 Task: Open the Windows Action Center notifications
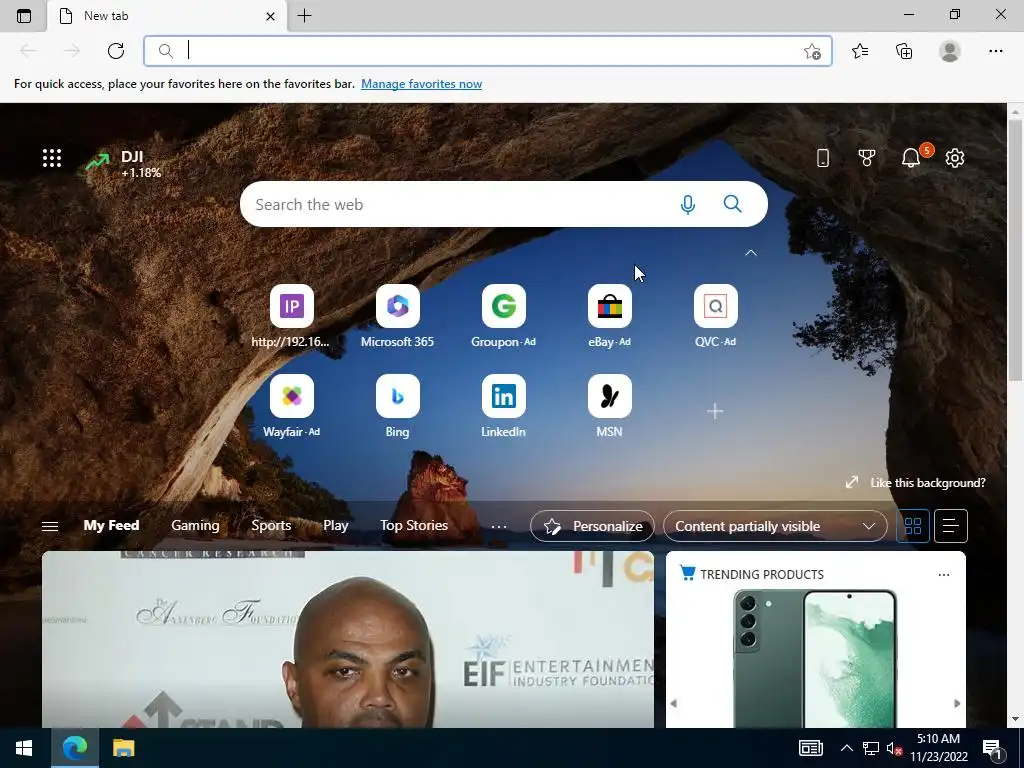[992, 748]
